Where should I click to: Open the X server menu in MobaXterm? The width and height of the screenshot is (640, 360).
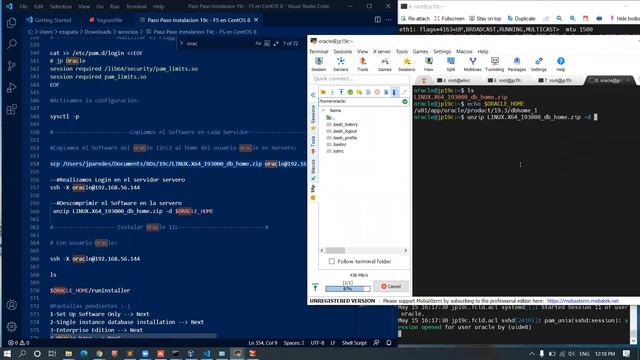382,51
